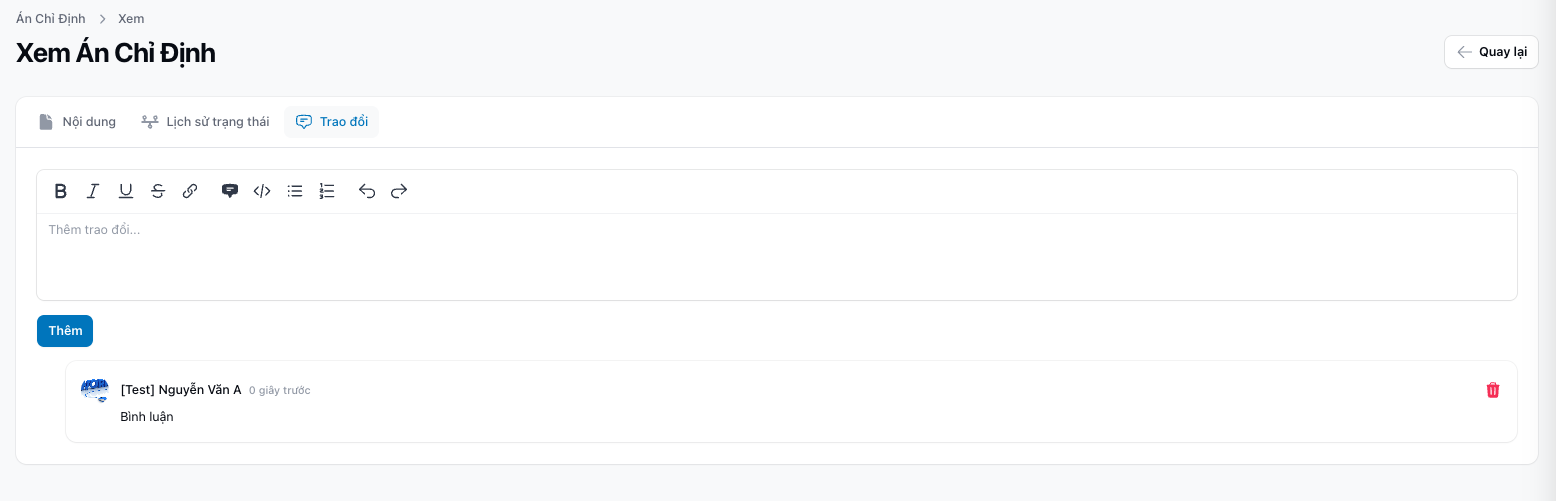Apply italic formatting
1556x501 pixels.
93,191
